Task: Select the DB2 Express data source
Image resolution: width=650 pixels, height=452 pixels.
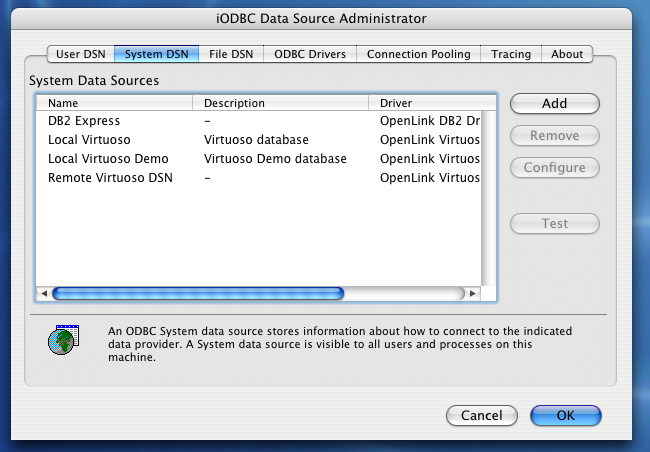Action: tap(84, 121)
